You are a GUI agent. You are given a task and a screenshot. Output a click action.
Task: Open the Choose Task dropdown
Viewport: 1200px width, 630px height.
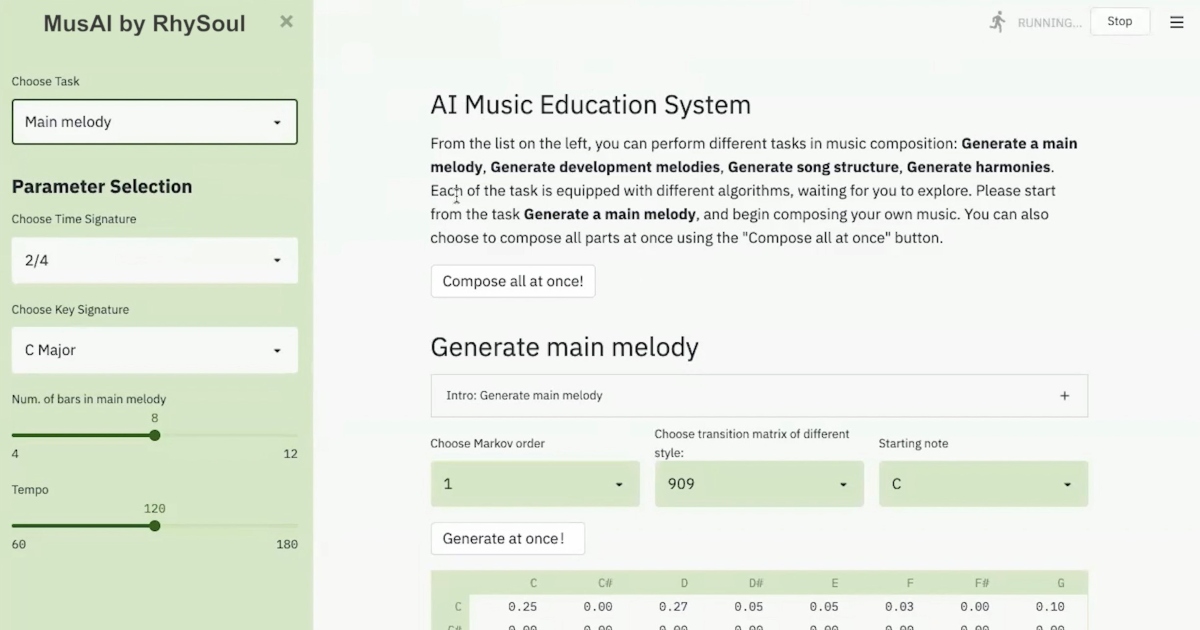tap(154, 121)
